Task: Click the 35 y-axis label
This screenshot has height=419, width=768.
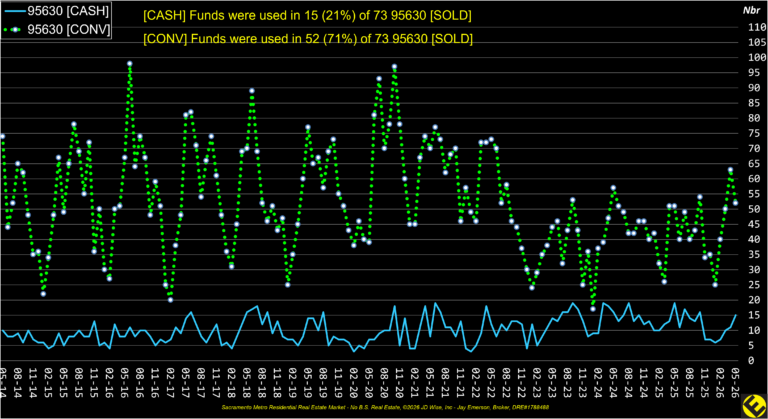Action: pos(754,254)
